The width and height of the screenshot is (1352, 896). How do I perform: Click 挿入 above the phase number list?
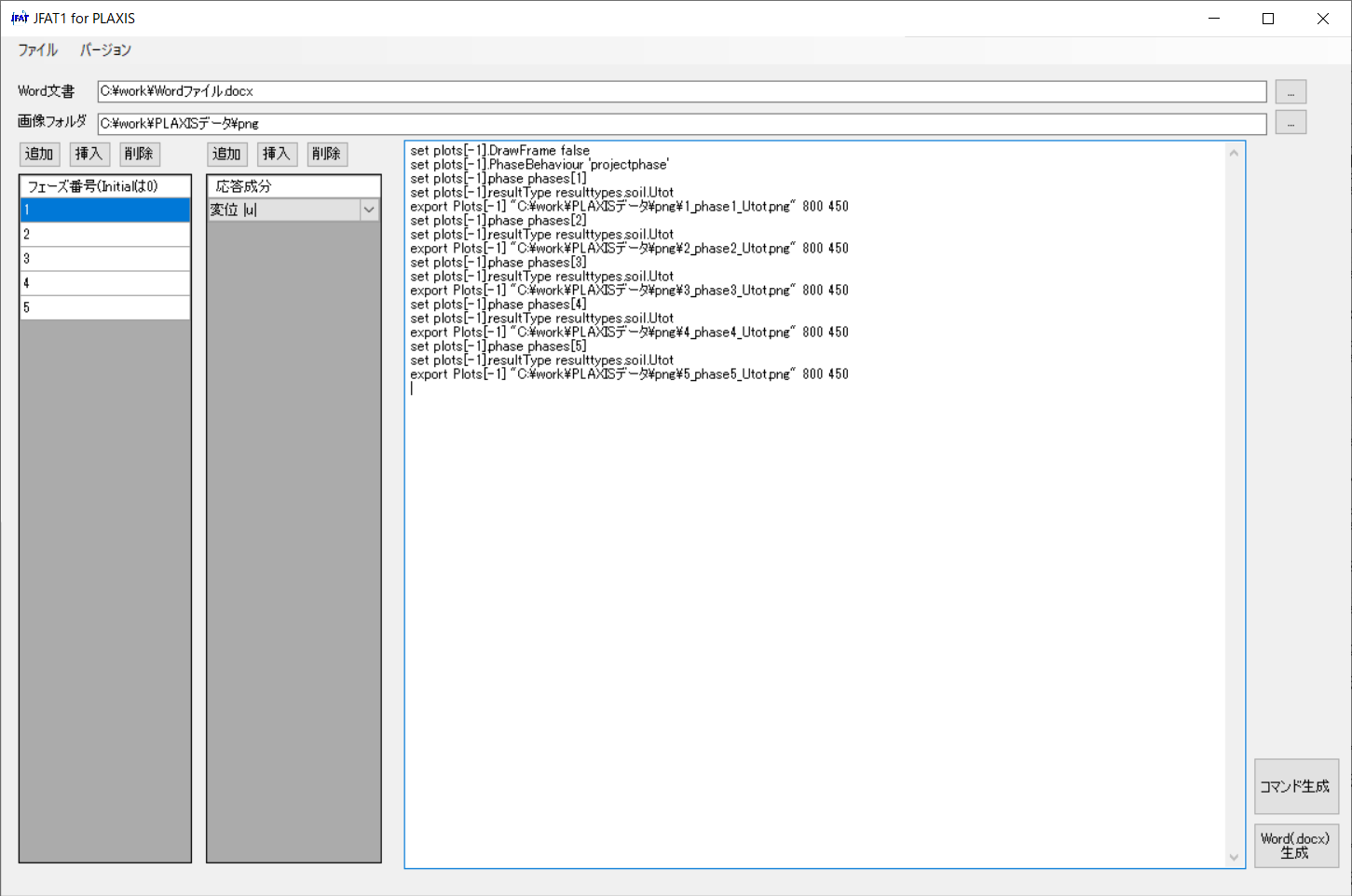point(89,154)
